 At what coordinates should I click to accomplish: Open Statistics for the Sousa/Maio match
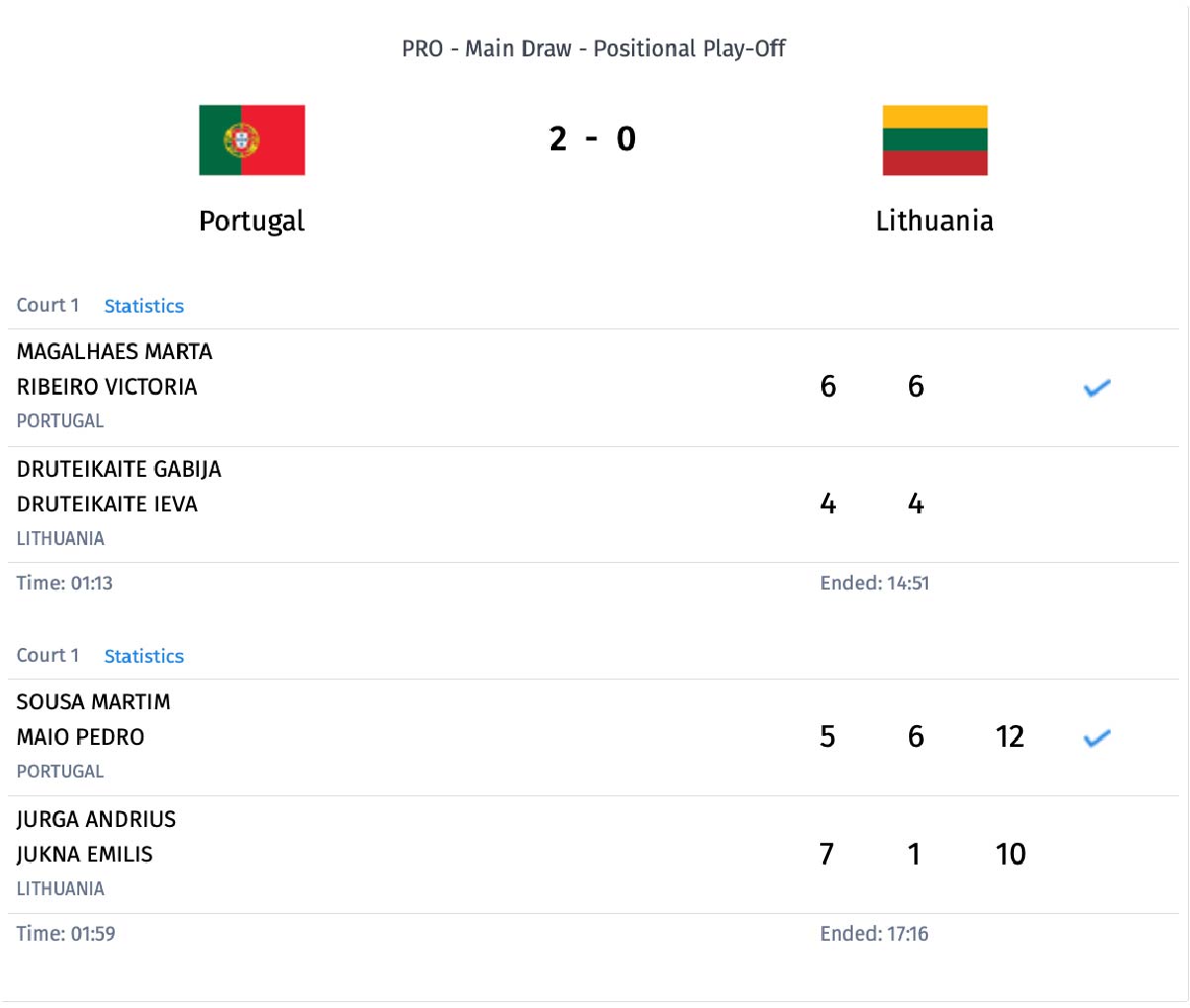[143, 656]
